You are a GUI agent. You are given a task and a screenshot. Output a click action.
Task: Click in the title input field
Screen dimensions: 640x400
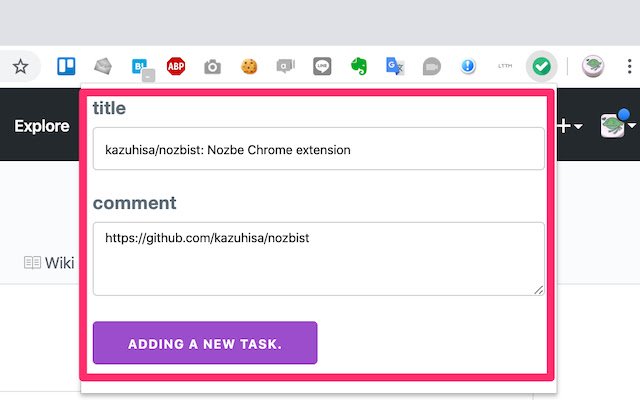point(319,149)
